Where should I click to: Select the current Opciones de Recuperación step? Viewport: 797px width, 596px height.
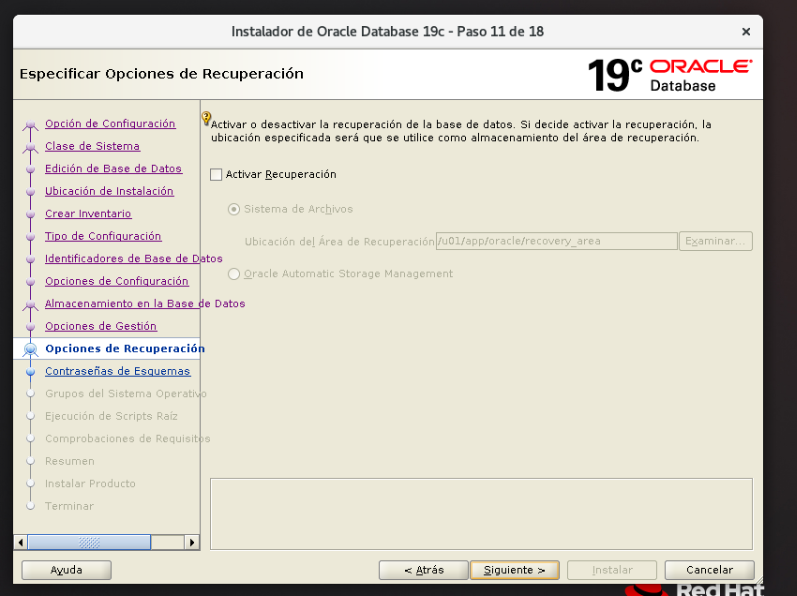(125, 349)
